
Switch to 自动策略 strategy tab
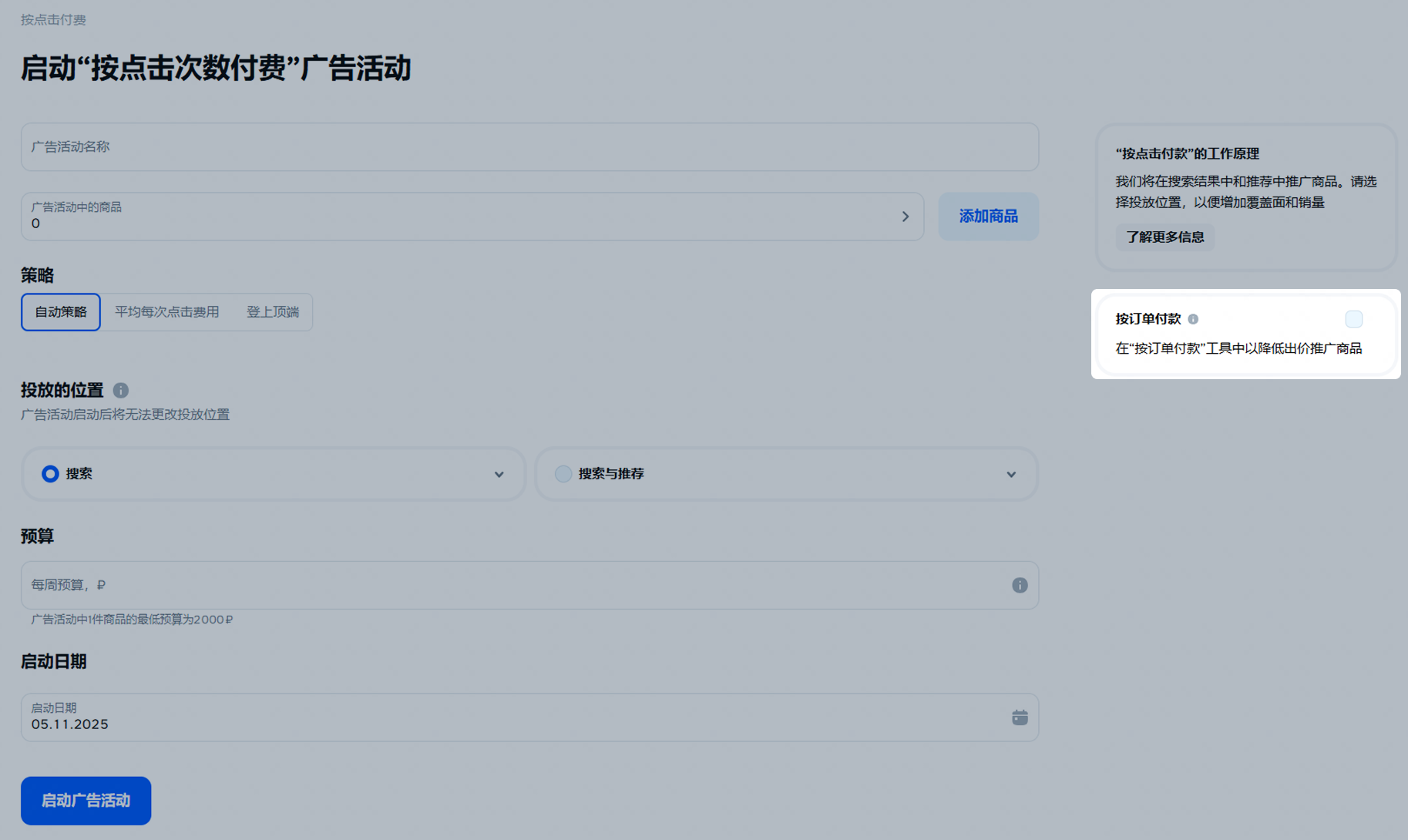(61, 312)
